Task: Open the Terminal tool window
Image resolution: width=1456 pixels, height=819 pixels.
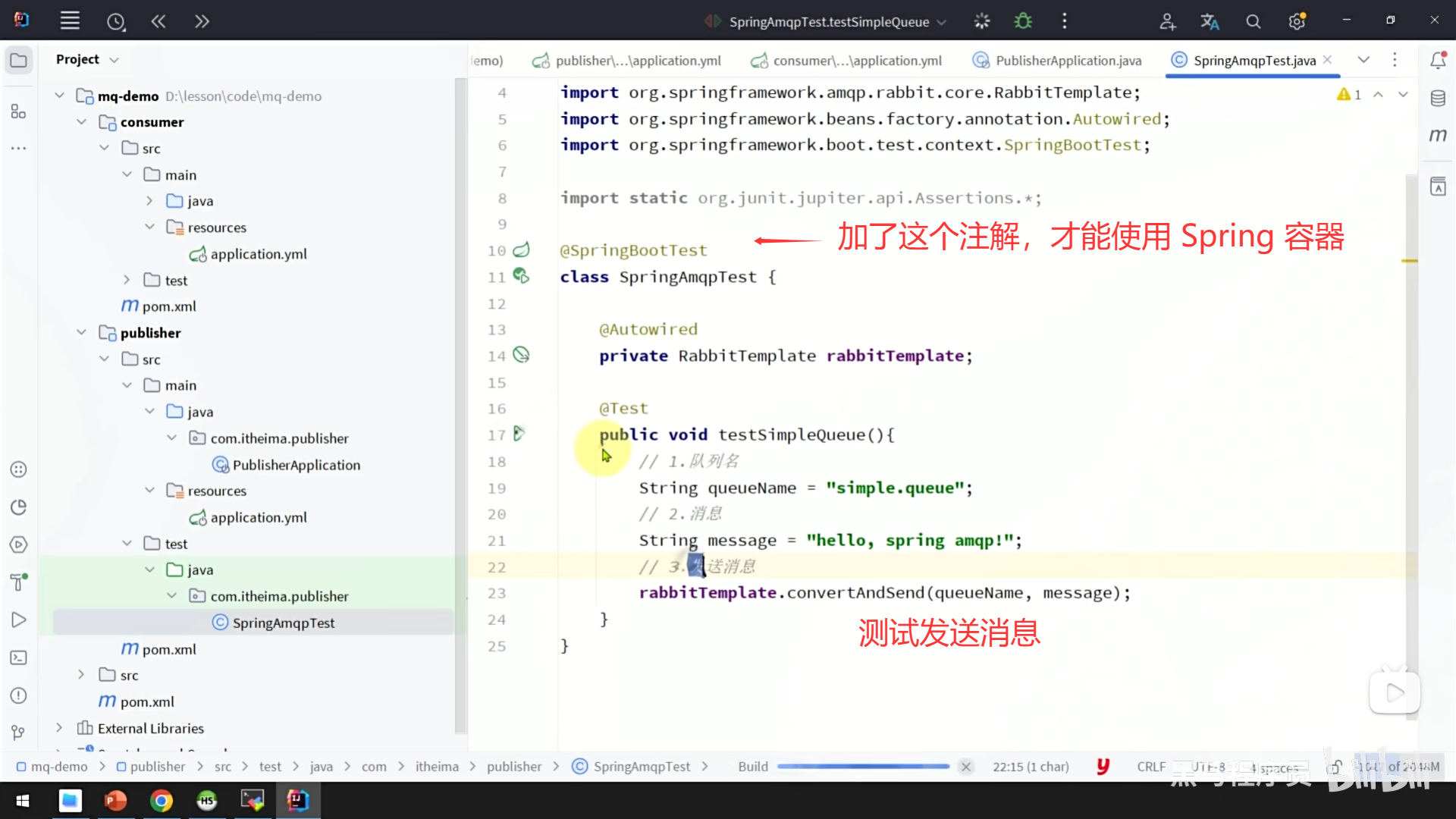Action: point(19,658)
